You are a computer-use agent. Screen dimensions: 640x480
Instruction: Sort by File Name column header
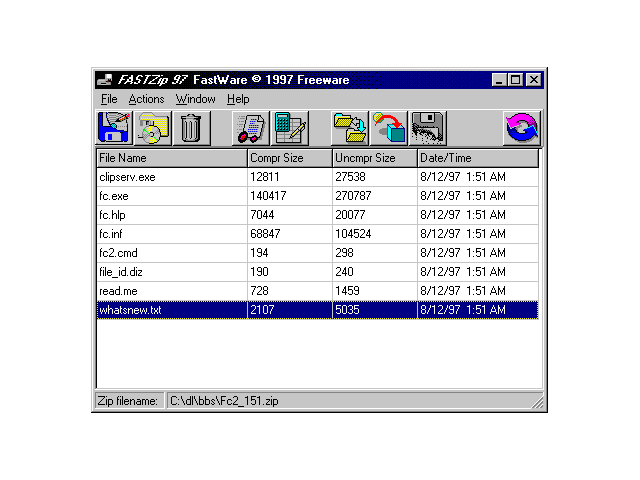coord(171,158)
